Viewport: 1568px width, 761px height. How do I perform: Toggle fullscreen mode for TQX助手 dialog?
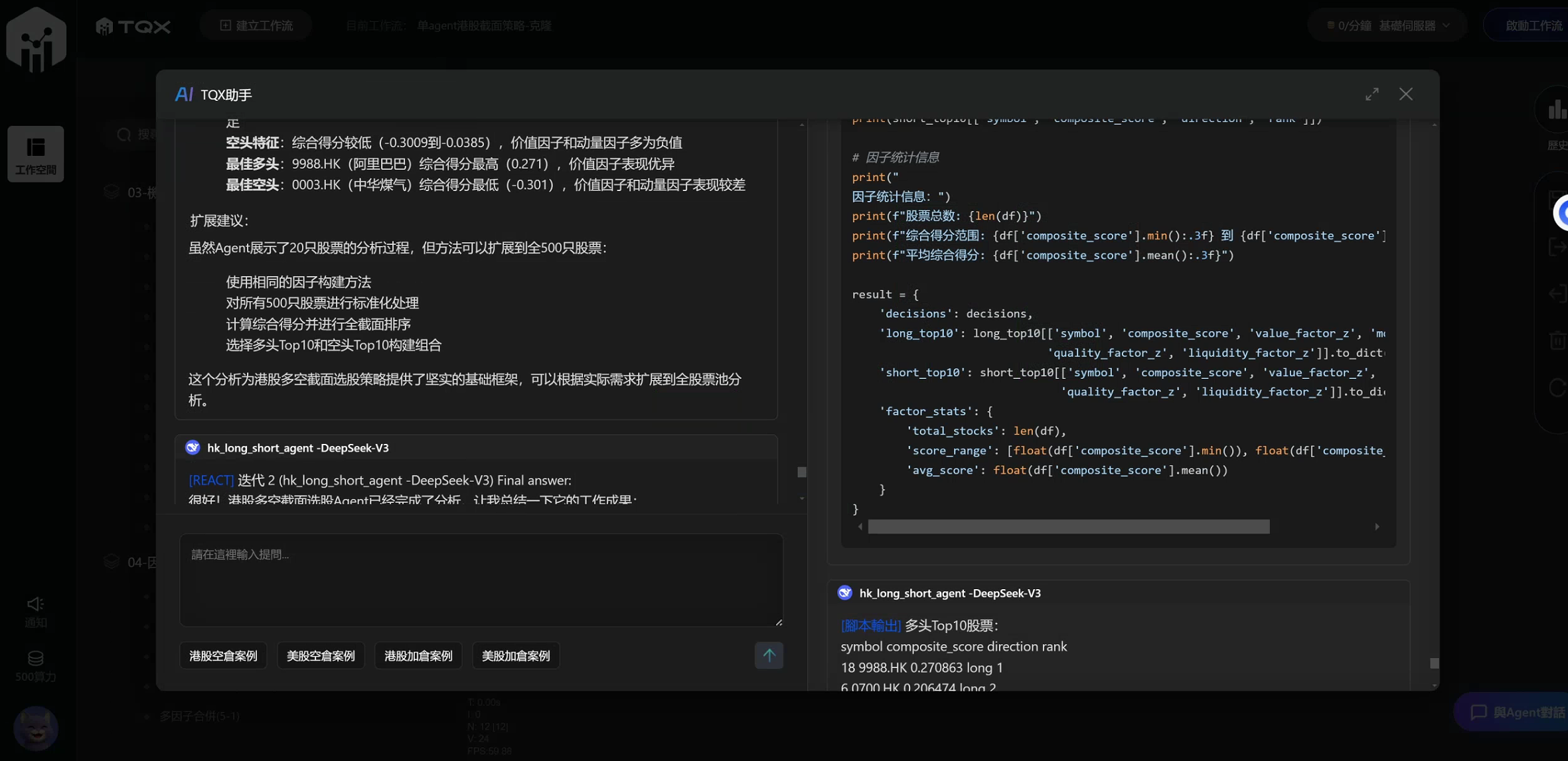click(1372, 94)
